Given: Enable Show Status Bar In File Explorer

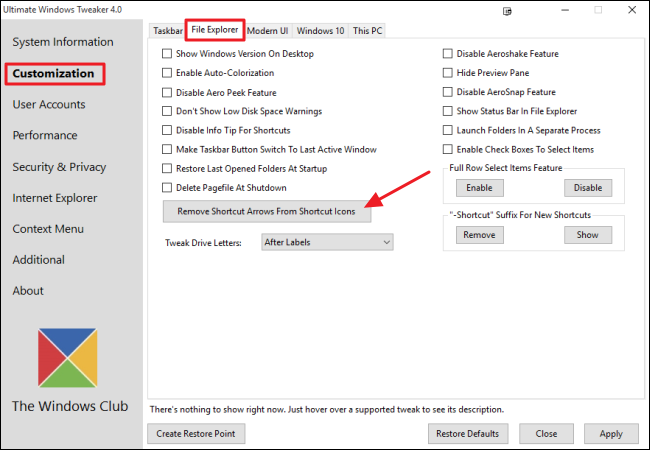Looking at the screenshot, I should [448, 111].
